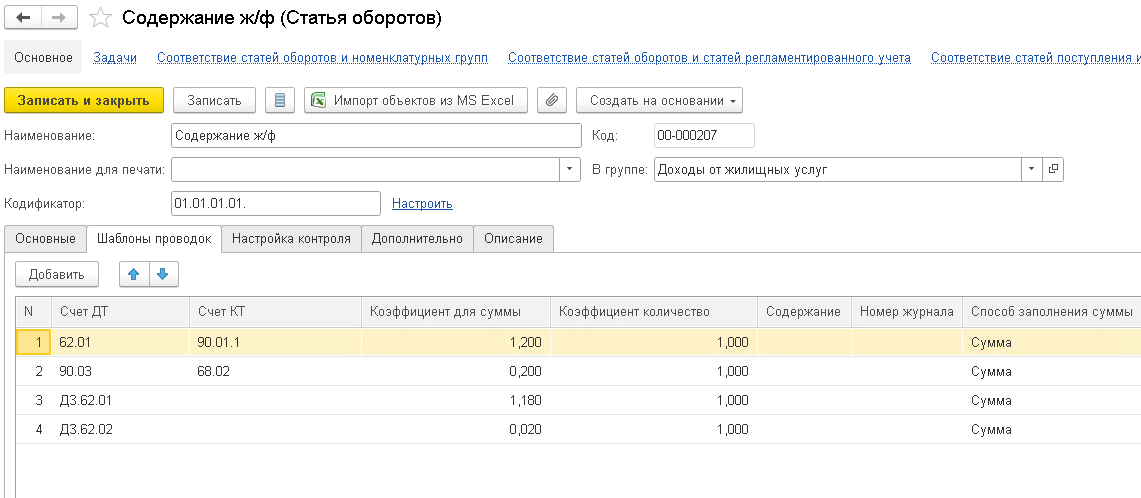Screen dimensions: 1141x498
Task: Select the row with account 90.03
Action: tap(120, 372)
